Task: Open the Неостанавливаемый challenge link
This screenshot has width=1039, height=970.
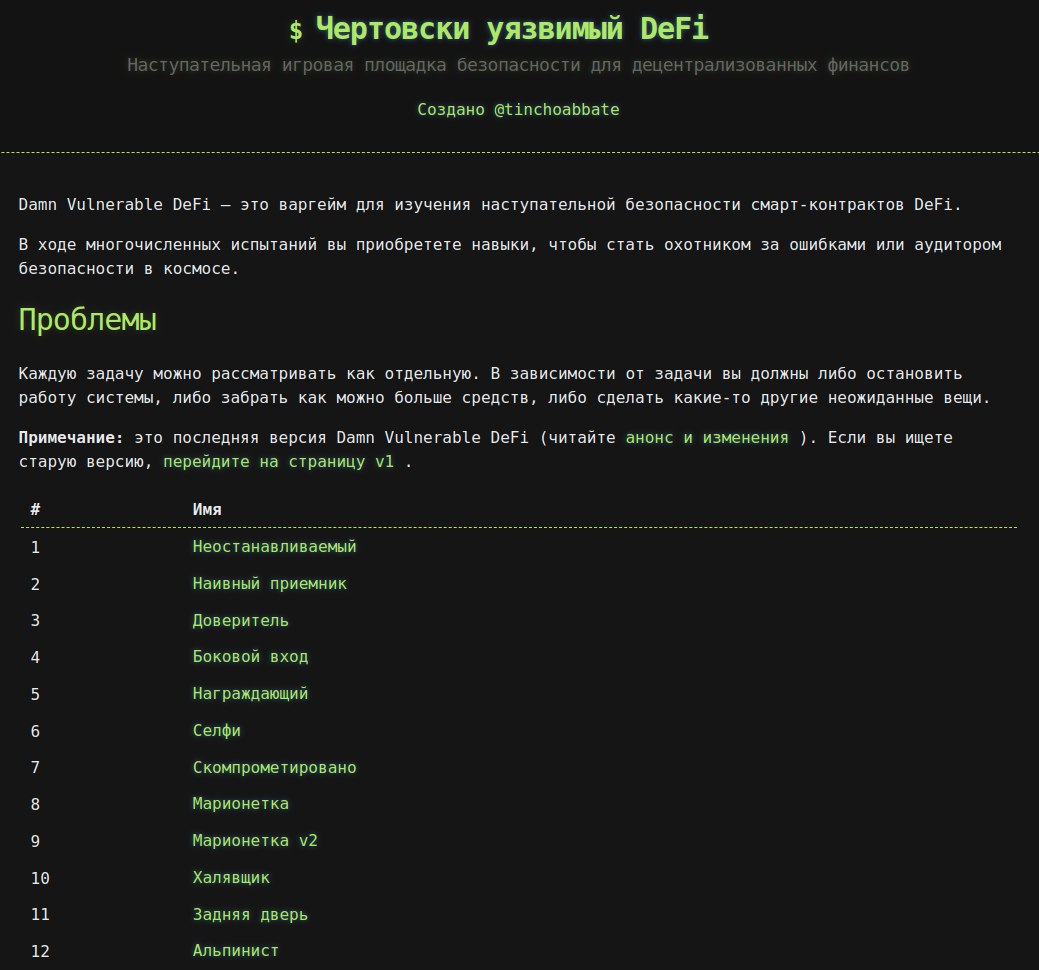Action: tap(274, 547)
